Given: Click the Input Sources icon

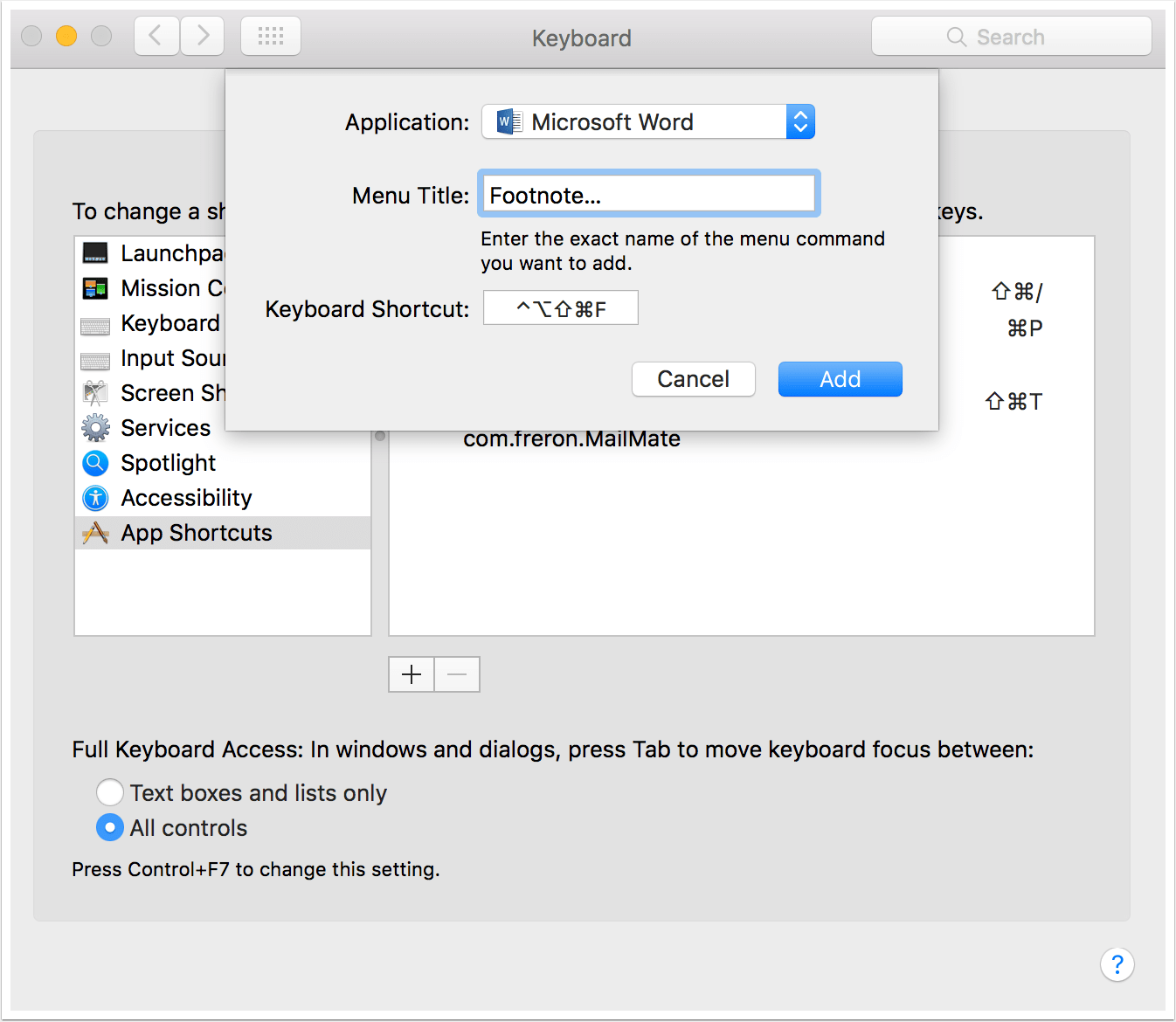Looking at the screenshot, I should coord(95,360).
